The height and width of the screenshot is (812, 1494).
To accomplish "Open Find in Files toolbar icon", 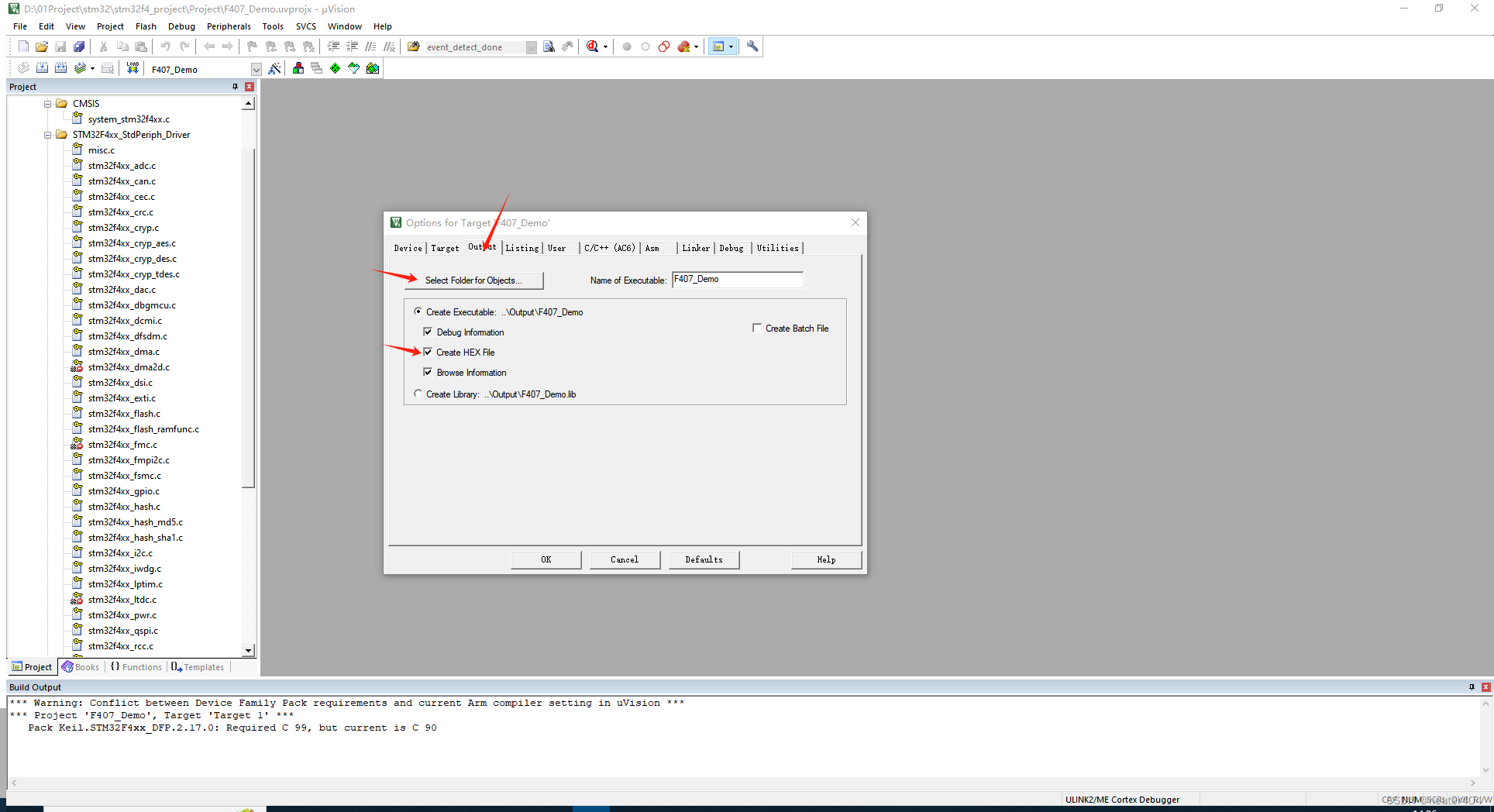I will (x=414, y=46).
